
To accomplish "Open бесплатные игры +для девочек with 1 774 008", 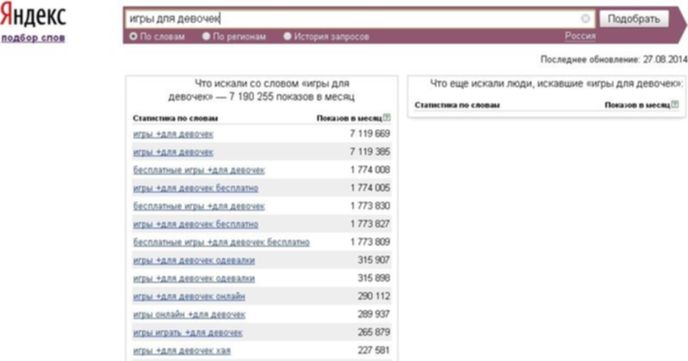I will point(199,170).
